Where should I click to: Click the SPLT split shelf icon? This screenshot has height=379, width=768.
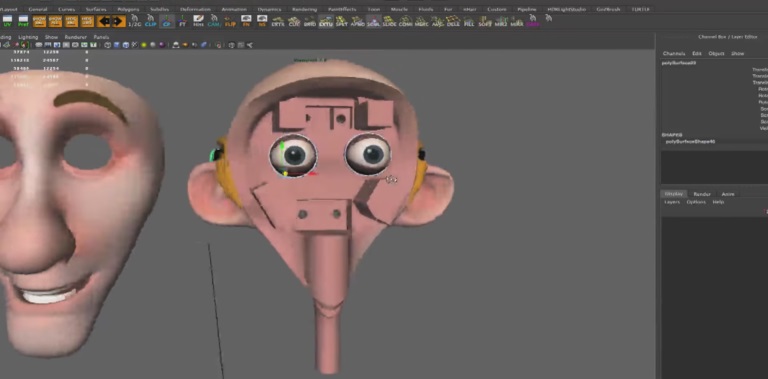coord(341,21)
